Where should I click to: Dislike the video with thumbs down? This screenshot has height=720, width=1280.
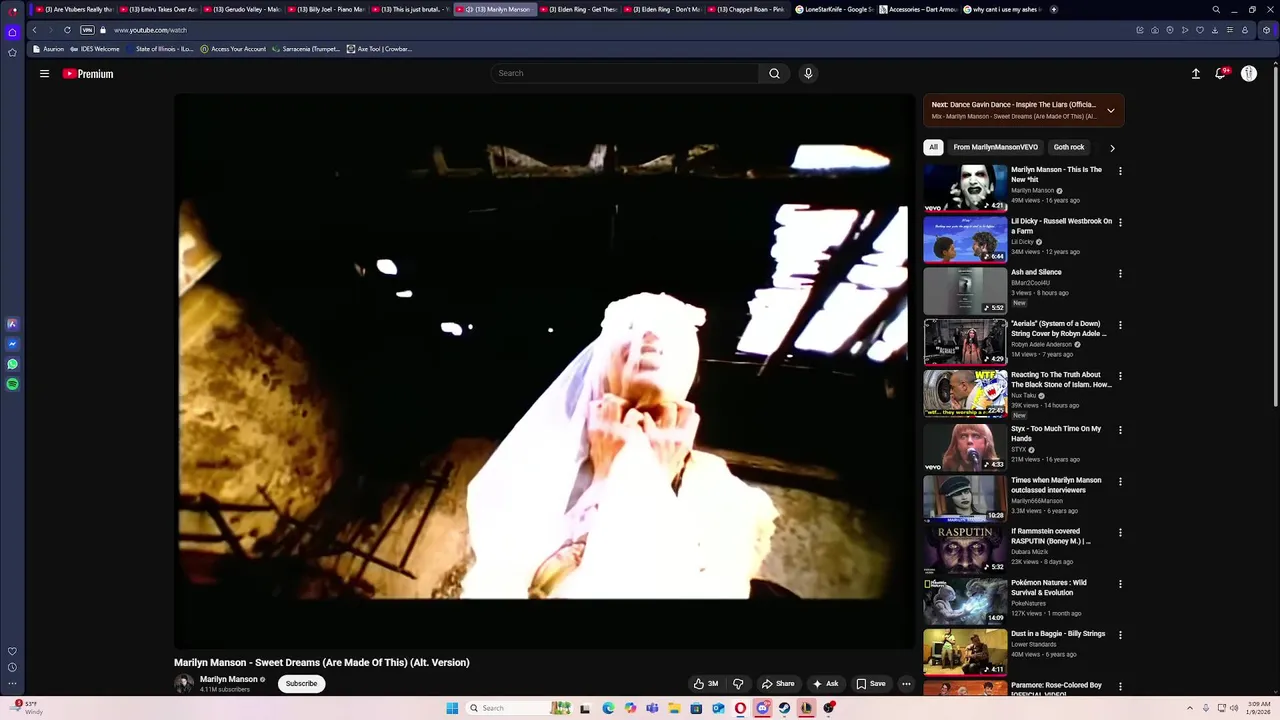[738, 684]
